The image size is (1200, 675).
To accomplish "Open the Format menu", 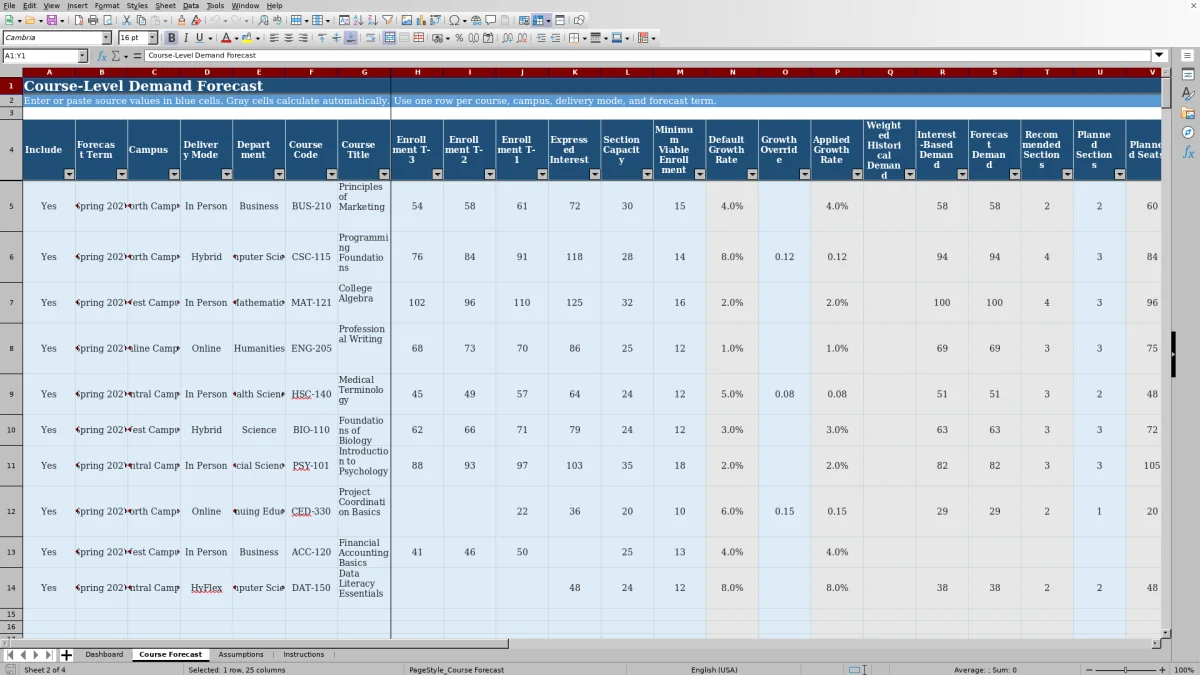I will [107, 5].
